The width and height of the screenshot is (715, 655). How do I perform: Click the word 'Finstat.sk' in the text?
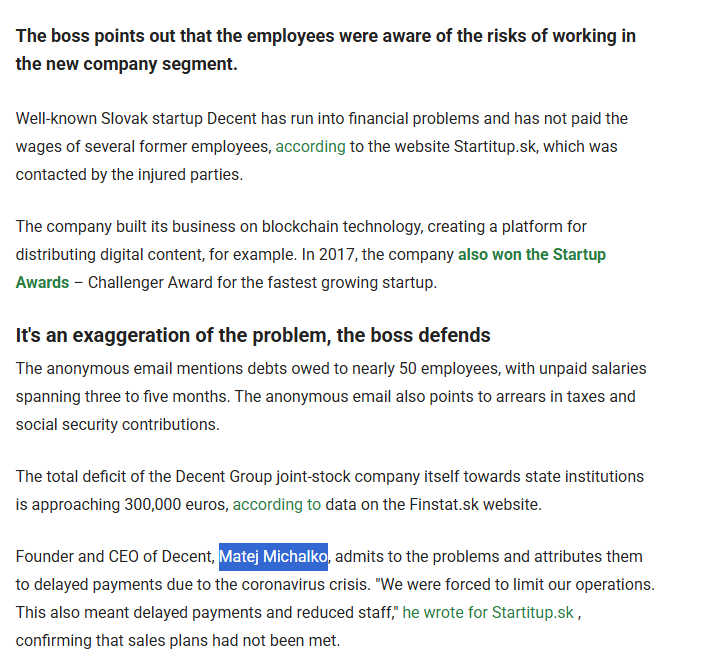coord(444,504)
